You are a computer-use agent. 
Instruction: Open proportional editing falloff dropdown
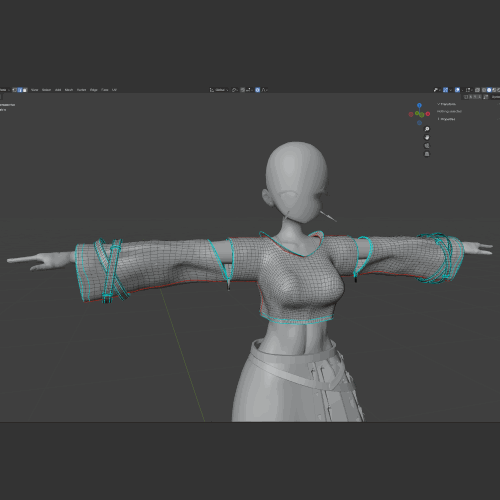click(x=264, y=90)
